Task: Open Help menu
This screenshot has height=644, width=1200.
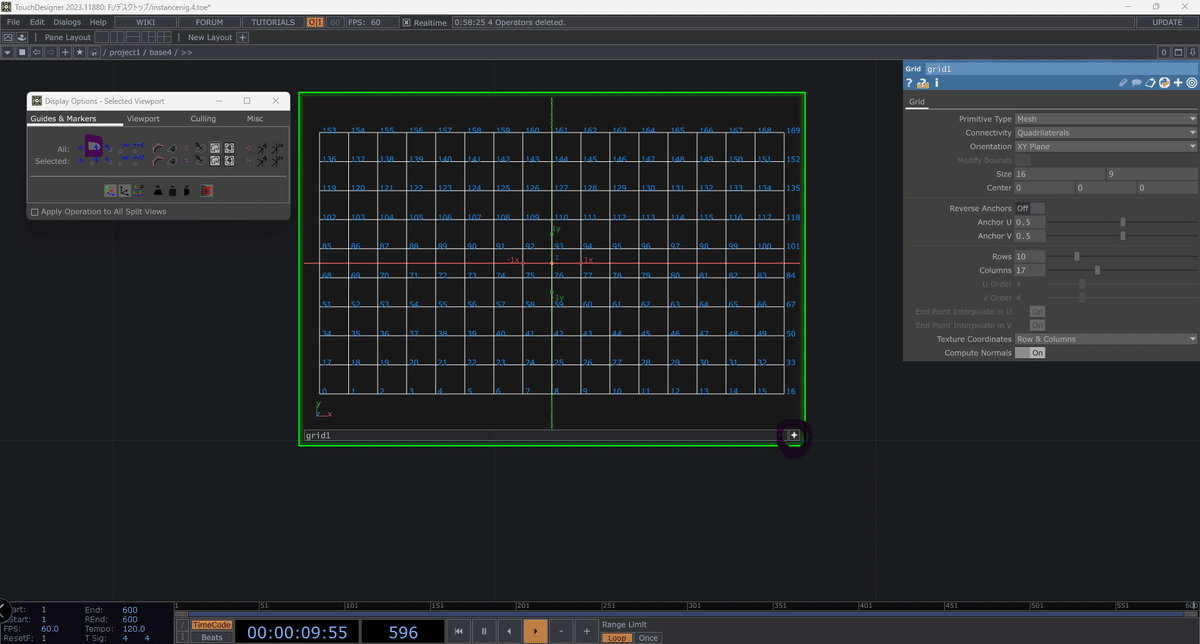Action: (98, 22)
